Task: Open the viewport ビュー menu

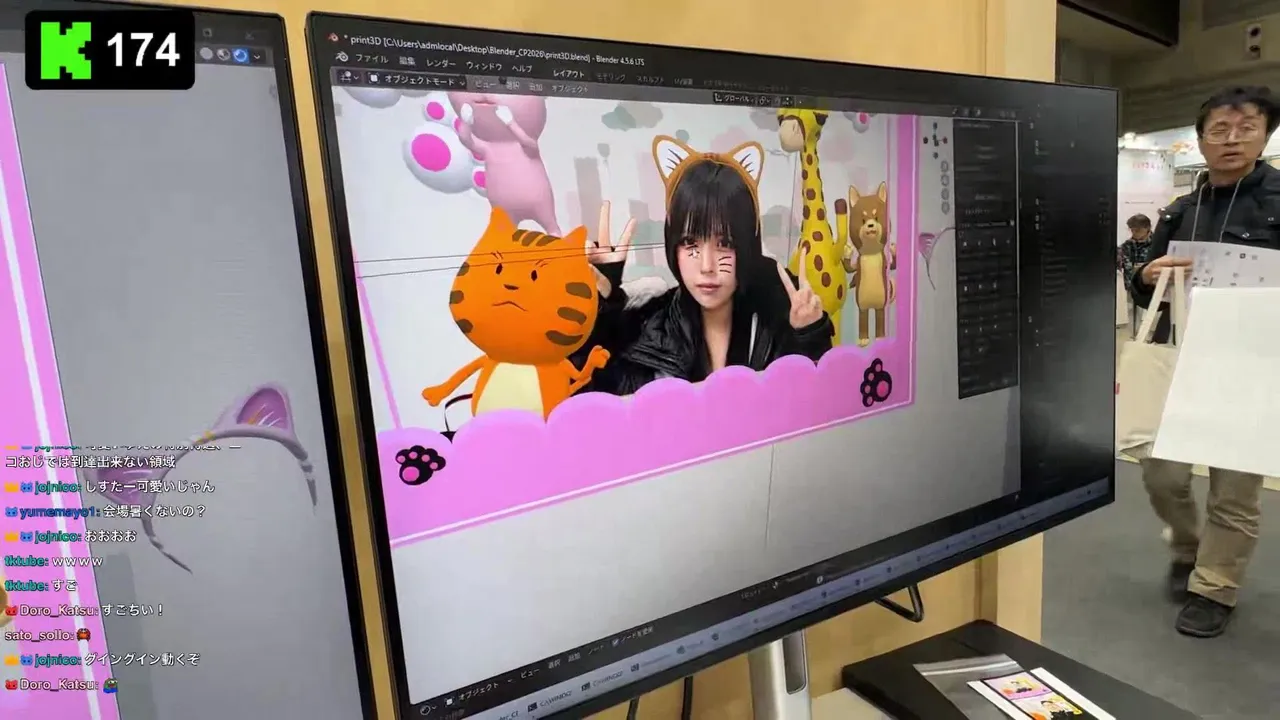Action: pyautogui.click(x=485, y=84)
